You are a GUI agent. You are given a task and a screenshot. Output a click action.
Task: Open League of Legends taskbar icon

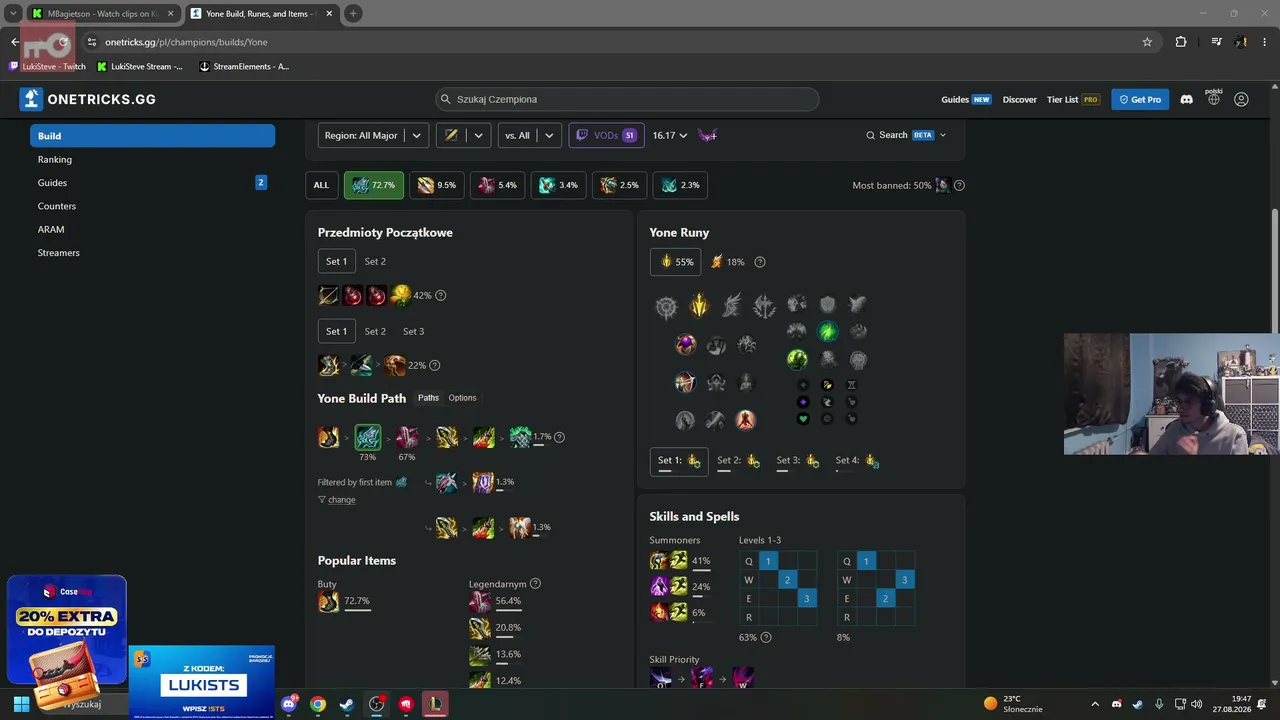(435, 704)
